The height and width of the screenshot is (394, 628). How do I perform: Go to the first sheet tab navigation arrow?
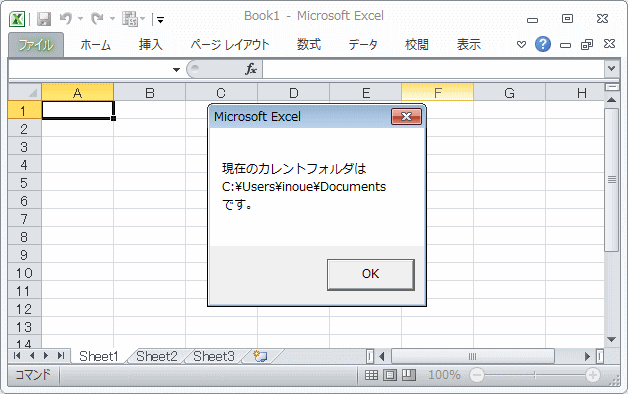click(x=17, y=356)
